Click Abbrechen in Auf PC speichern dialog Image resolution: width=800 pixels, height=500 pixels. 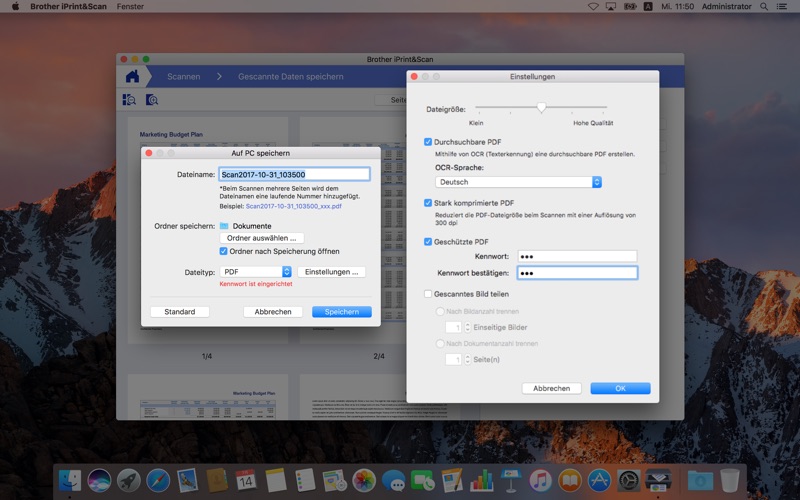click(x=273, y=312)
